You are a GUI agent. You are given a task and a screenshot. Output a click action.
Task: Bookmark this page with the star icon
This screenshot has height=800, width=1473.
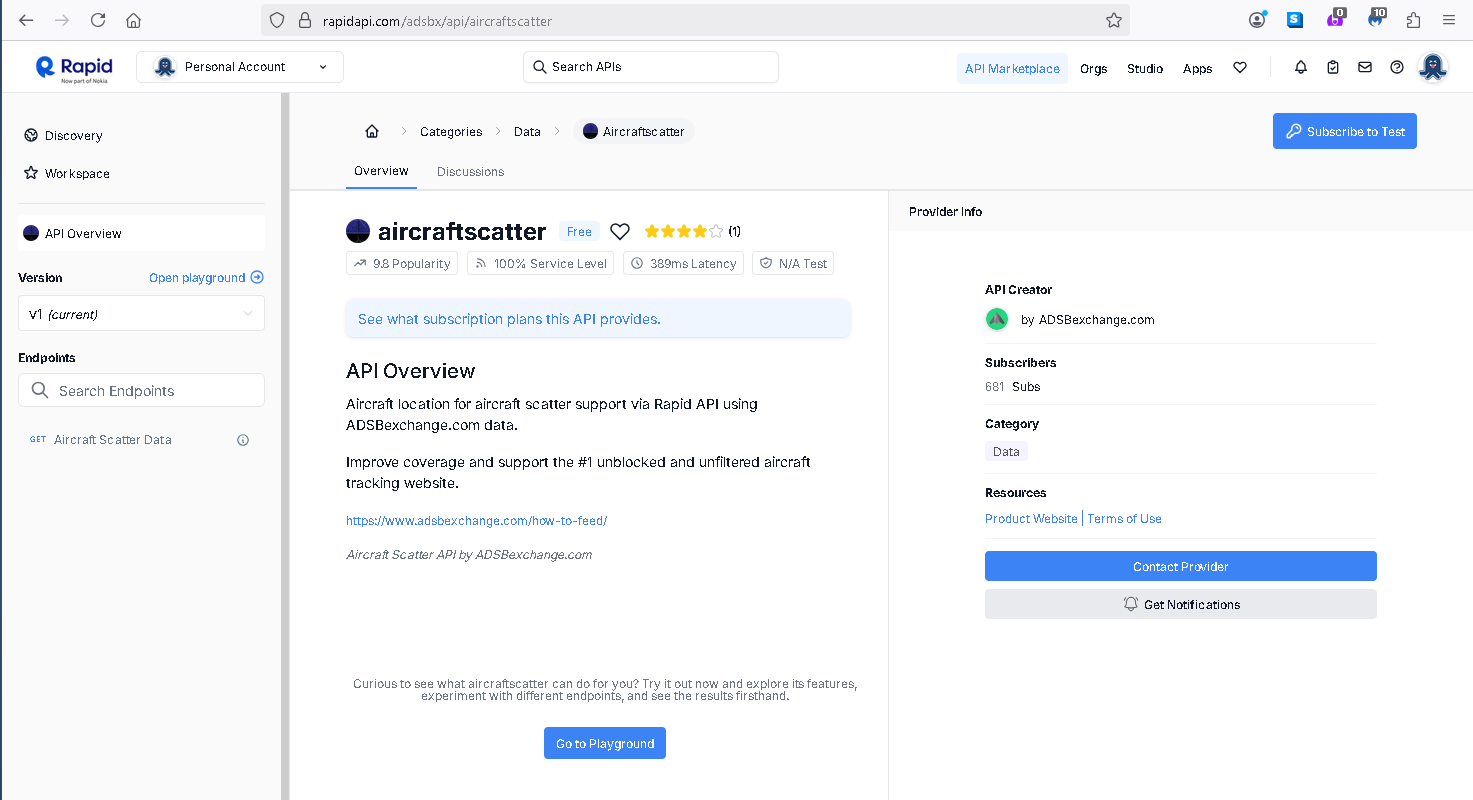(1113, 20)
